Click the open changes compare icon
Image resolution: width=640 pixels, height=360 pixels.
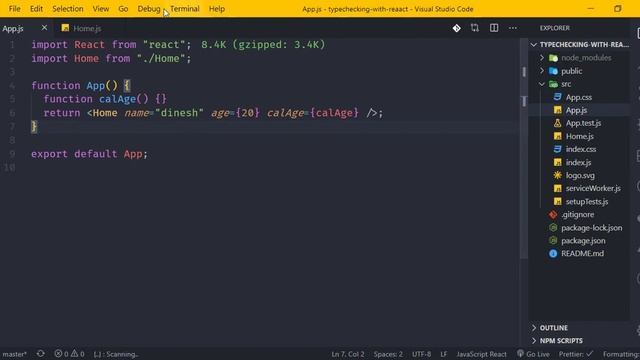(x=475, y=28)
